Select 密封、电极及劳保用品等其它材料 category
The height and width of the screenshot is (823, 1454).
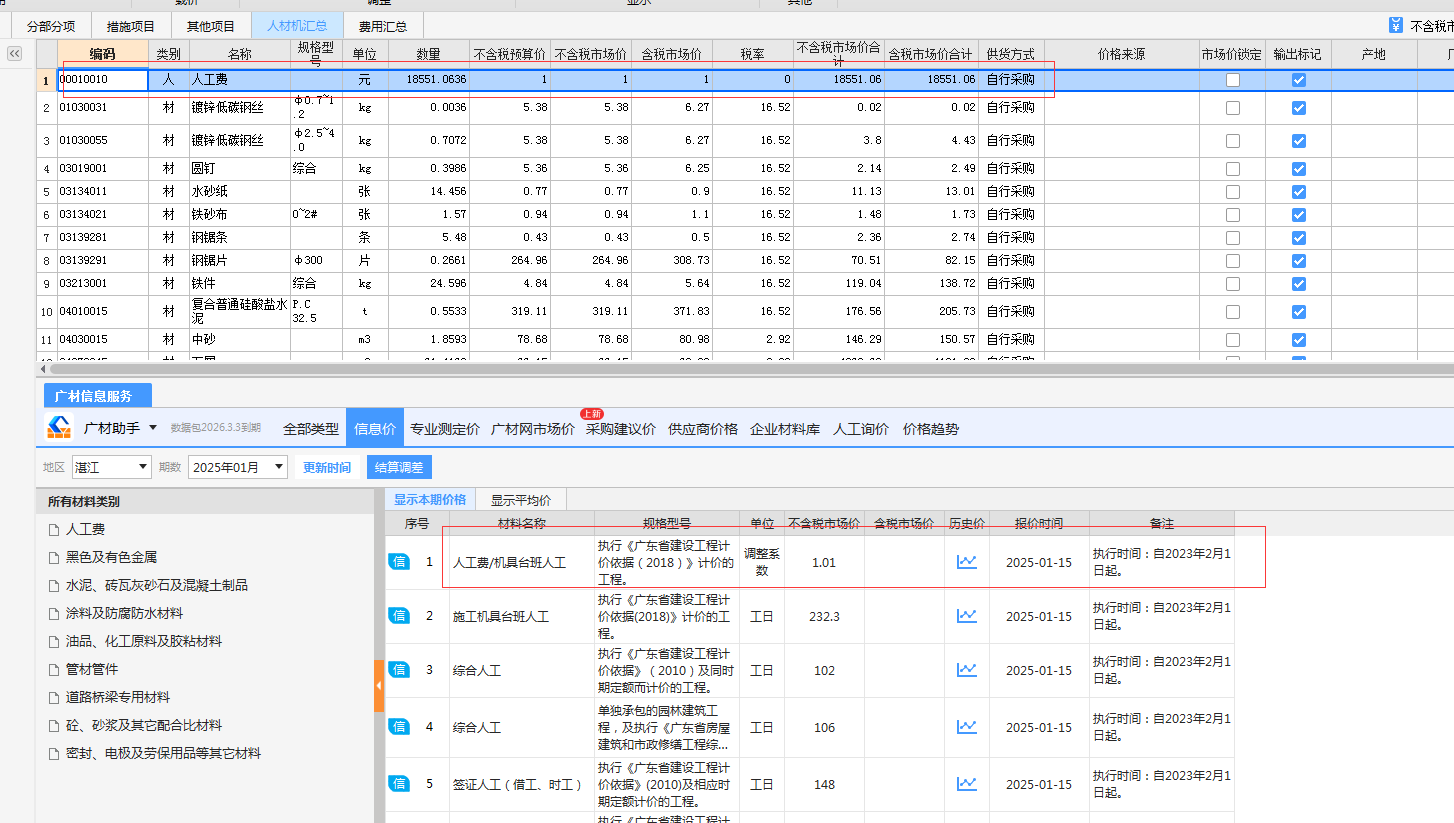coord(163,754)
